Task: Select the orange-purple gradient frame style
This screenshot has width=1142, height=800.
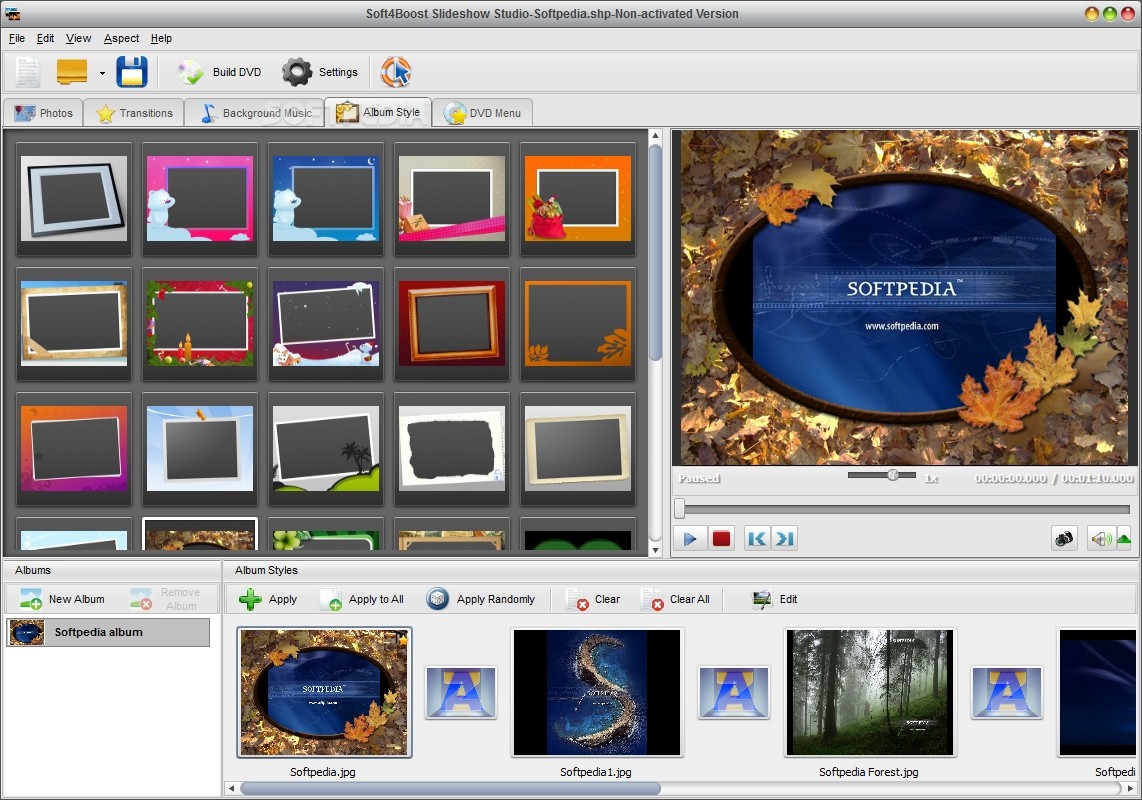Action: 74,449
